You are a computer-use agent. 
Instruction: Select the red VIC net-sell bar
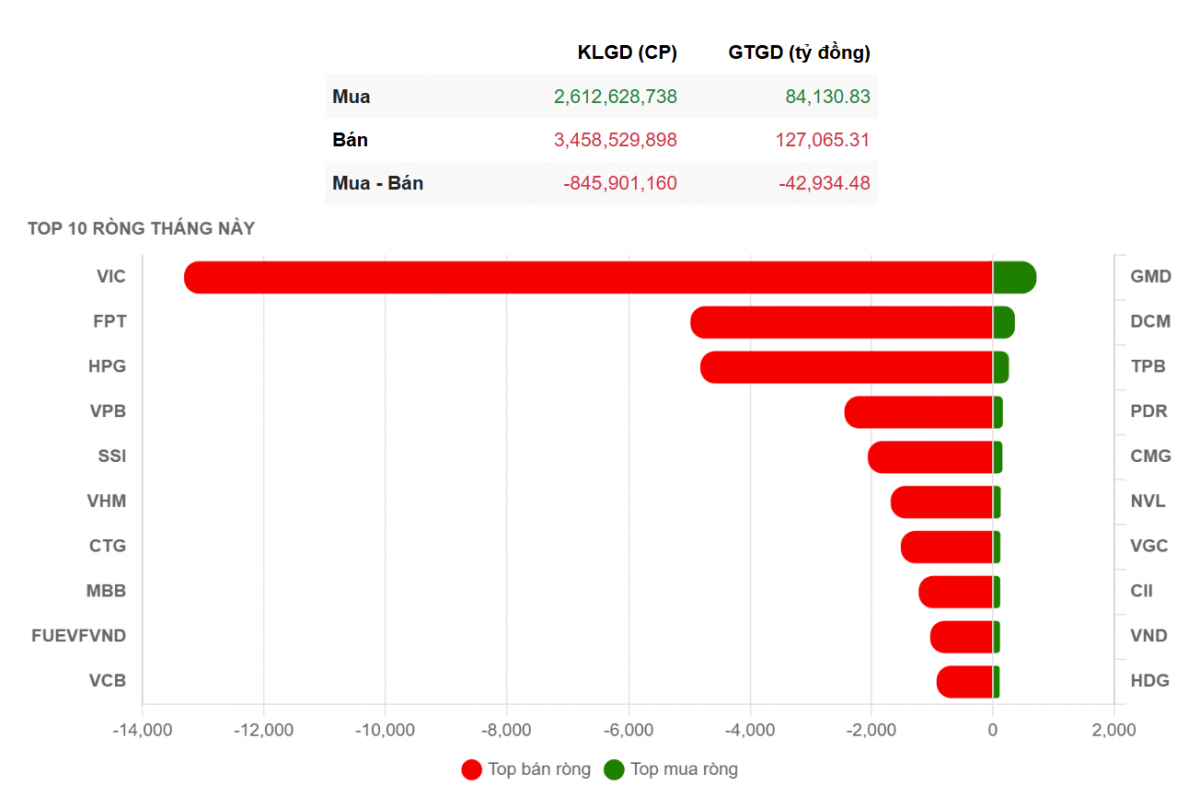(588, 277)
